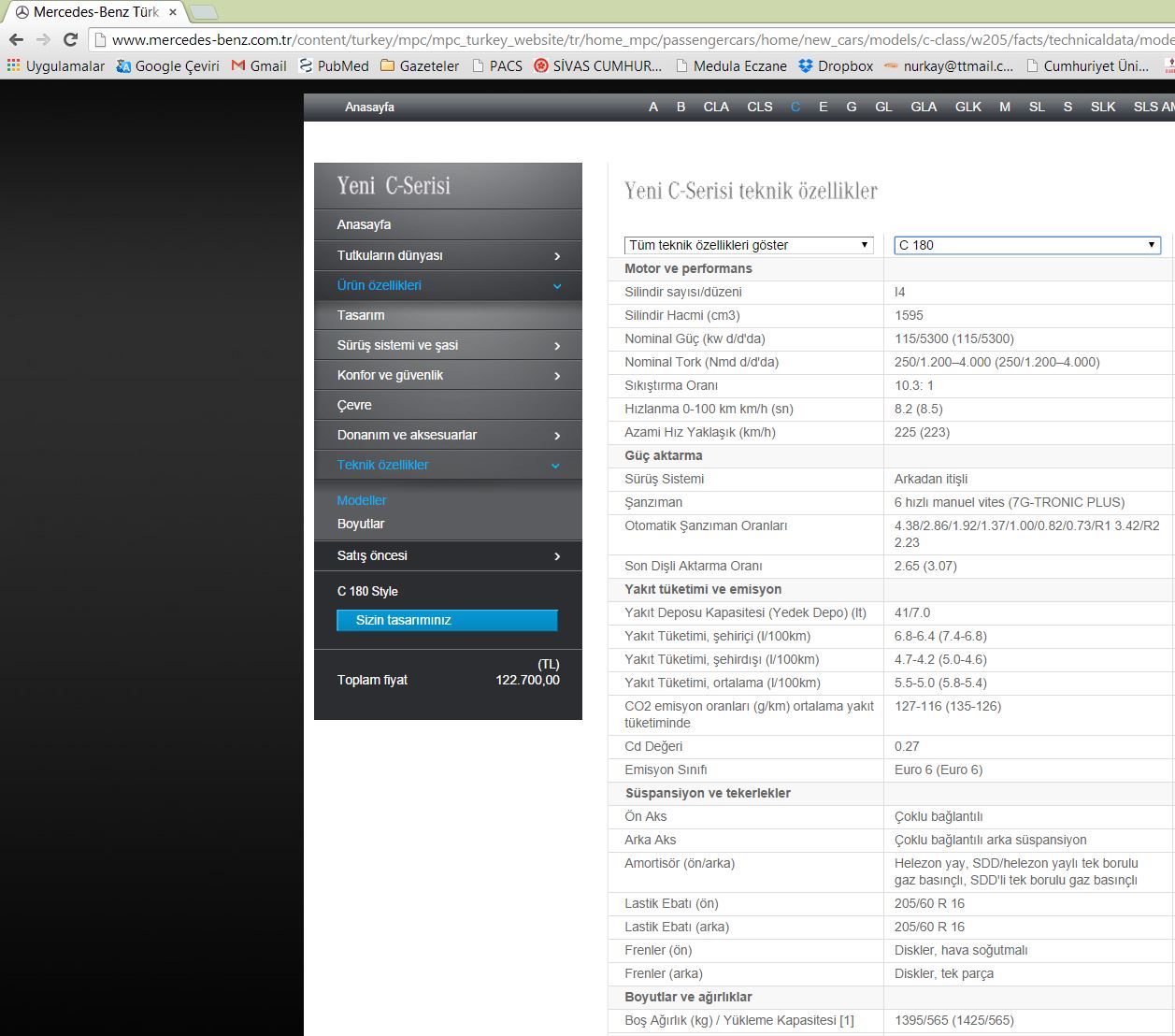The height and width of the screenshot is (1036, 1175).
Task: Select M class in top navigation
Action: [1005, 107]
